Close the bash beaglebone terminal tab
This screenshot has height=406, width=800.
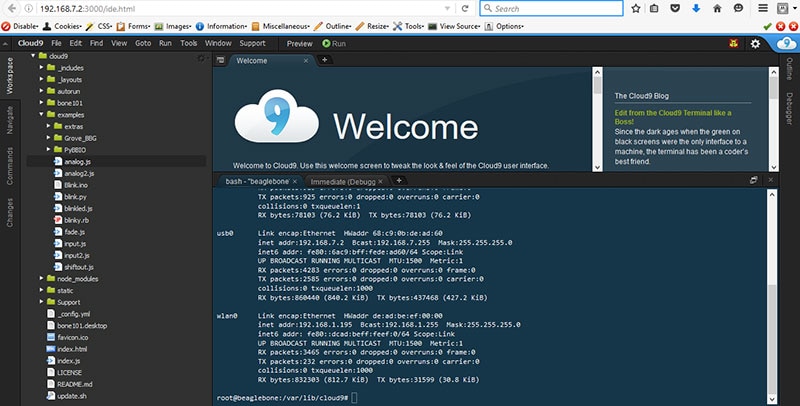tap(295, 181)
